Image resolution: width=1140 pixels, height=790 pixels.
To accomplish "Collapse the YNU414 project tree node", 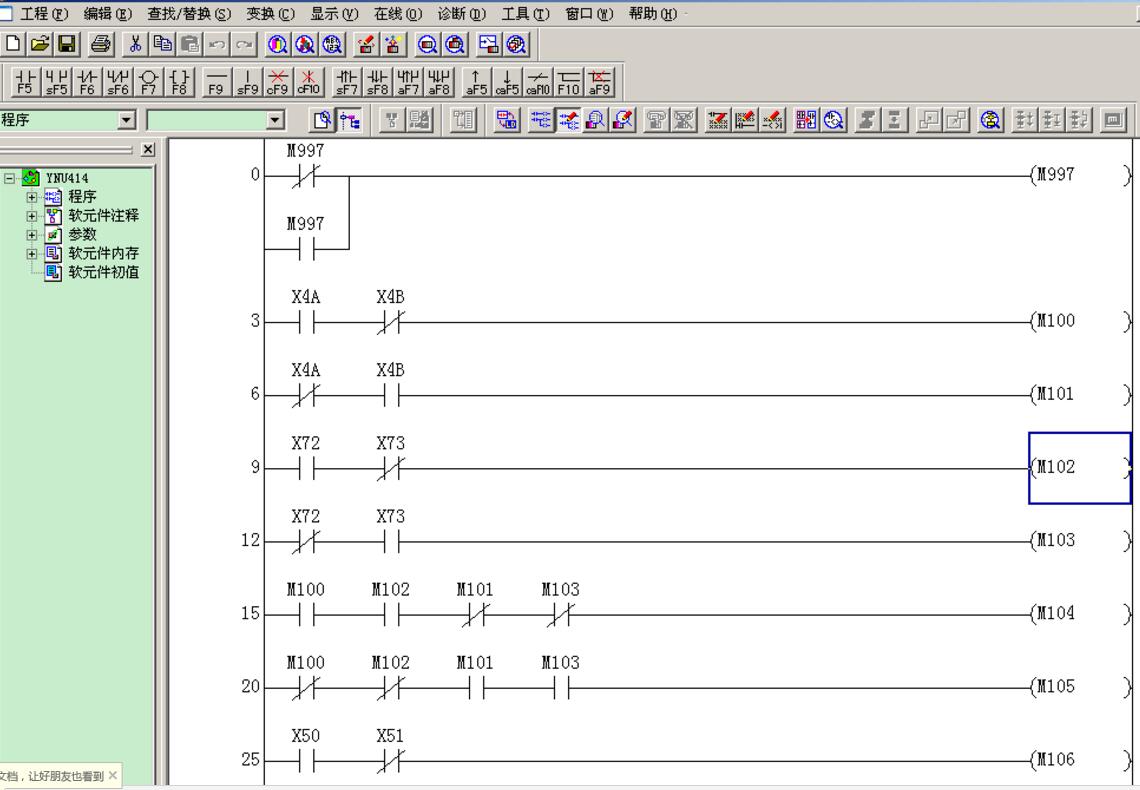I will click(9, 177).
